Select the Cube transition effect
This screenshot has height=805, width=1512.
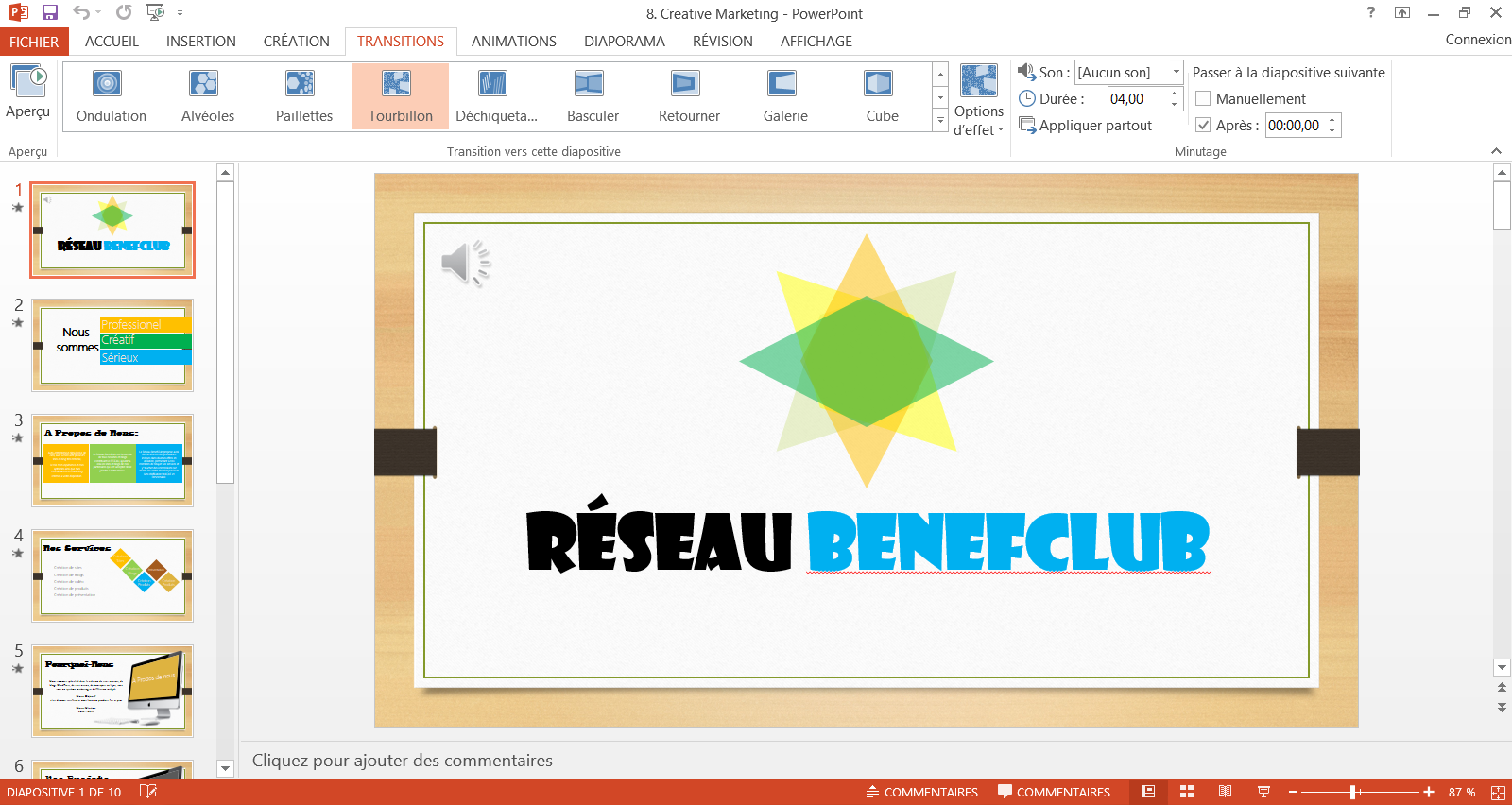coord(881,96)
